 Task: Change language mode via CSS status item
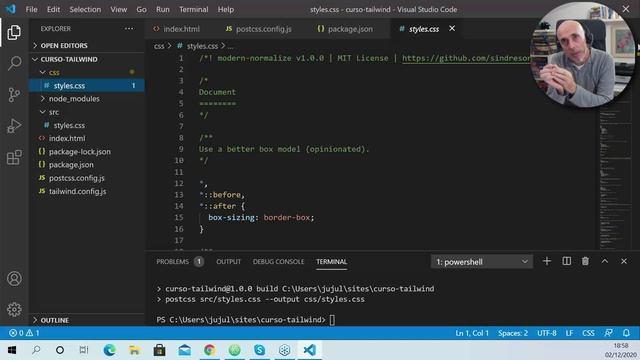pyautogui.click(x=588, y=333)
